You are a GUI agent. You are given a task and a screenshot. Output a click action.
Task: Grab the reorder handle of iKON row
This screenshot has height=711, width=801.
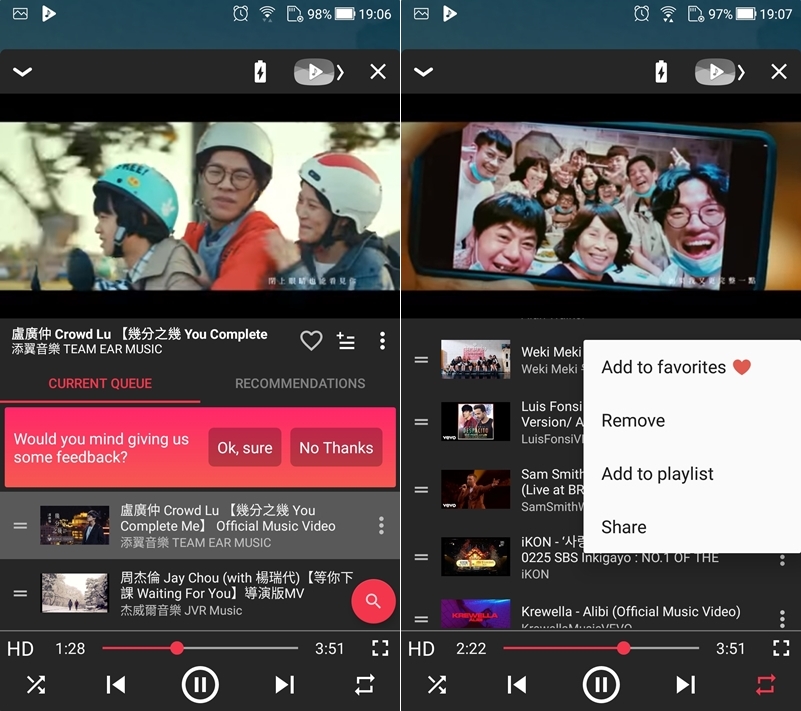(421, 557)
